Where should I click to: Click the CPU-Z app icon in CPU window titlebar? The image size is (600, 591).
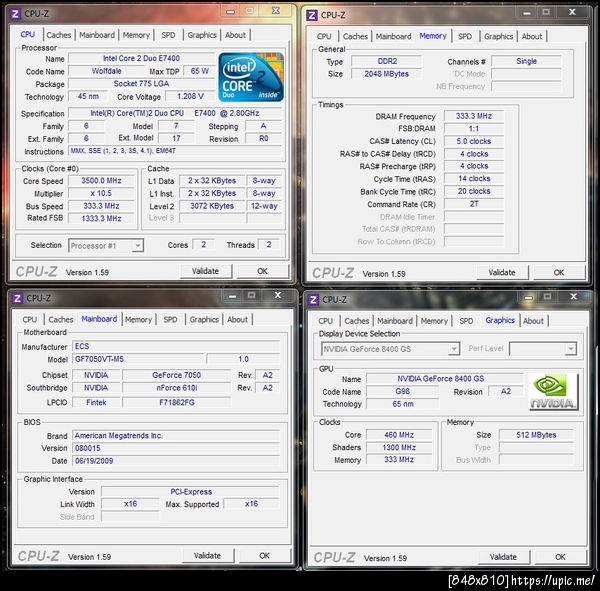click(x=15, y=14)
